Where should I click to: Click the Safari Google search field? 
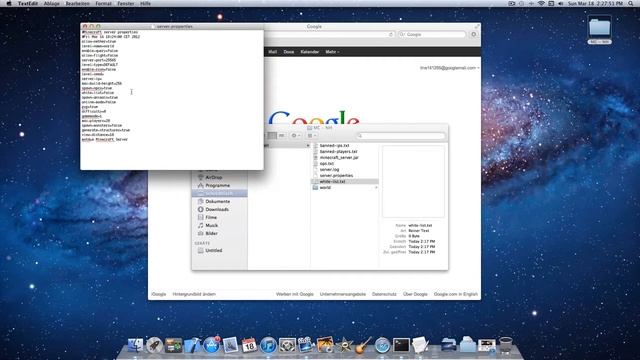point(432,35)
